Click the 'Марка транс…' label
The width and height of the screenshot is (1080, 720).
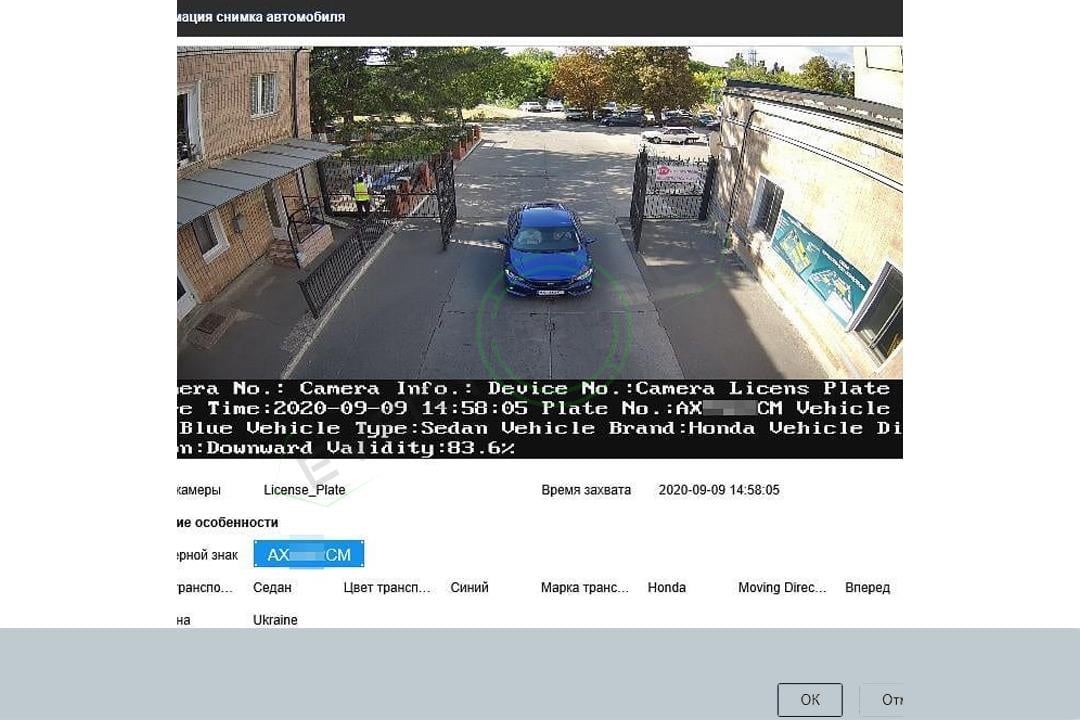point(585,588)
